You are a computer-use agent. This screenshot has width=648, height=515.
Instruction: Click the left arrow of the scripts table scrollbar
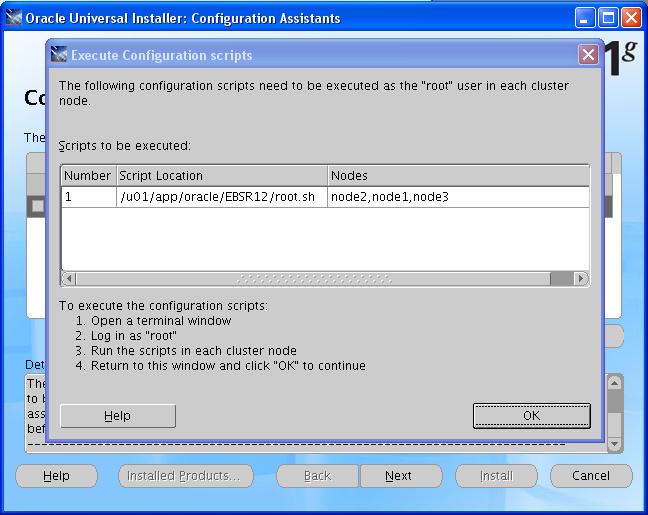coord(69,278)
